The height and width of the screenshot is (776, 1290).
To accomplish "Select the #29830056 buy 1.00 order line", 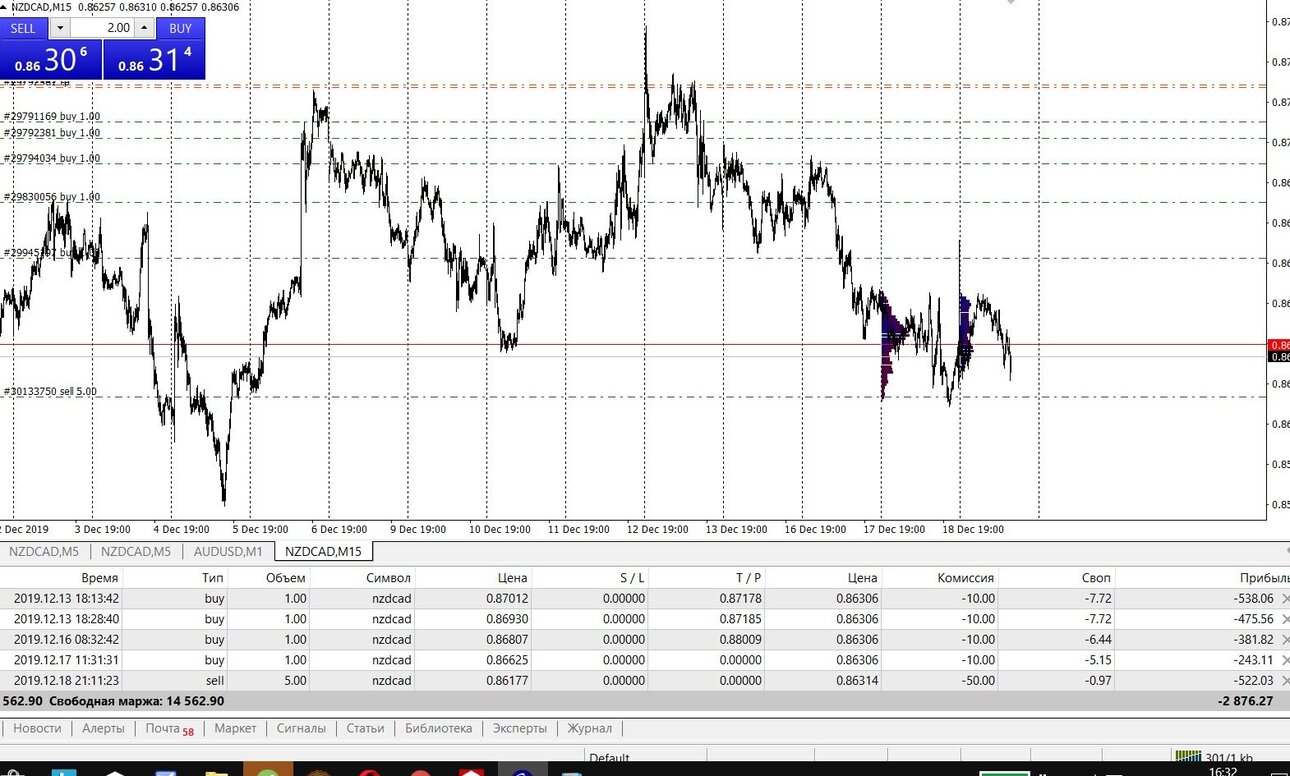I will (52, 197).
